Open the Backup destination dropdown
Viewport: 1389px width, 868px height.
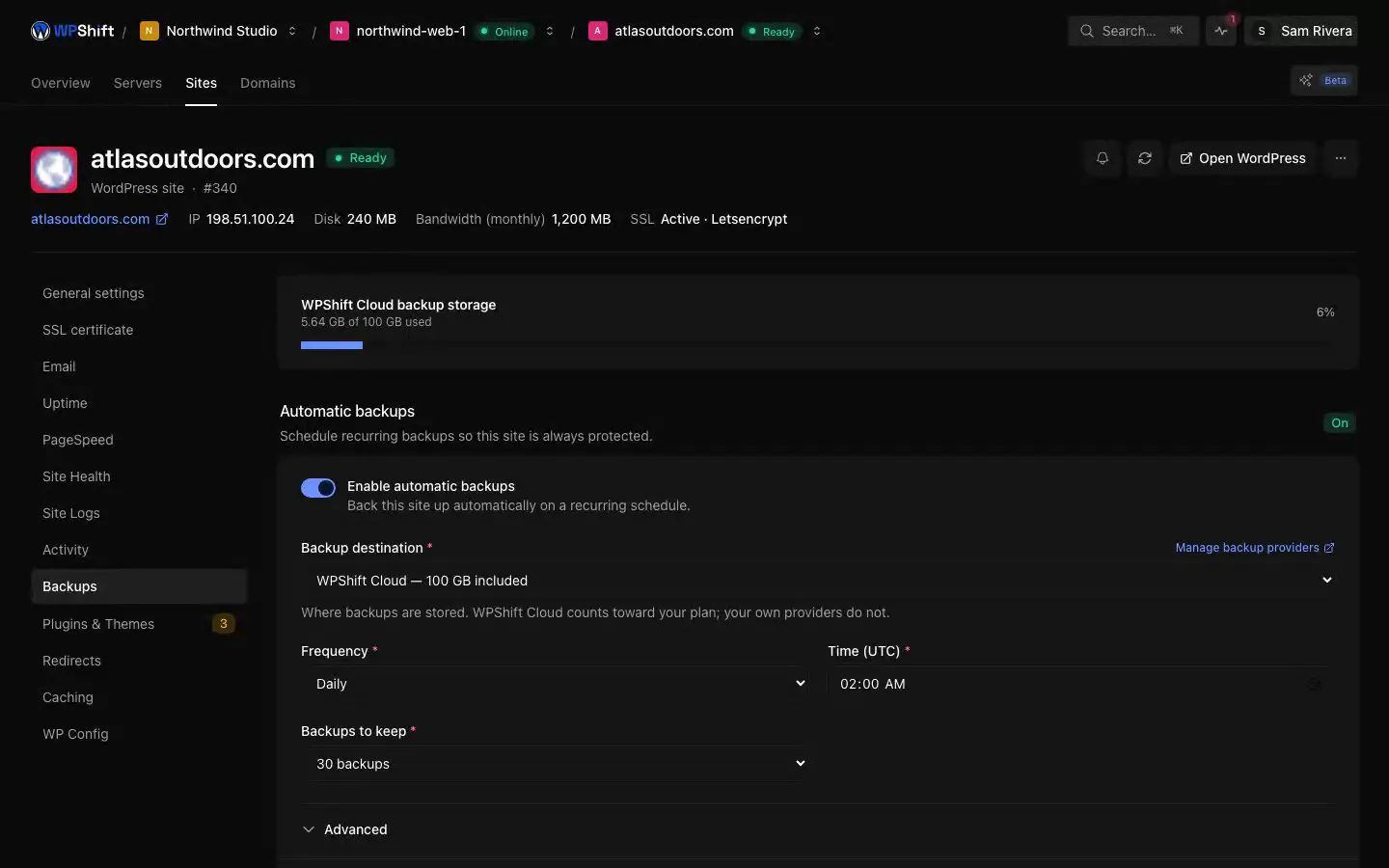(x=818, y=581)
